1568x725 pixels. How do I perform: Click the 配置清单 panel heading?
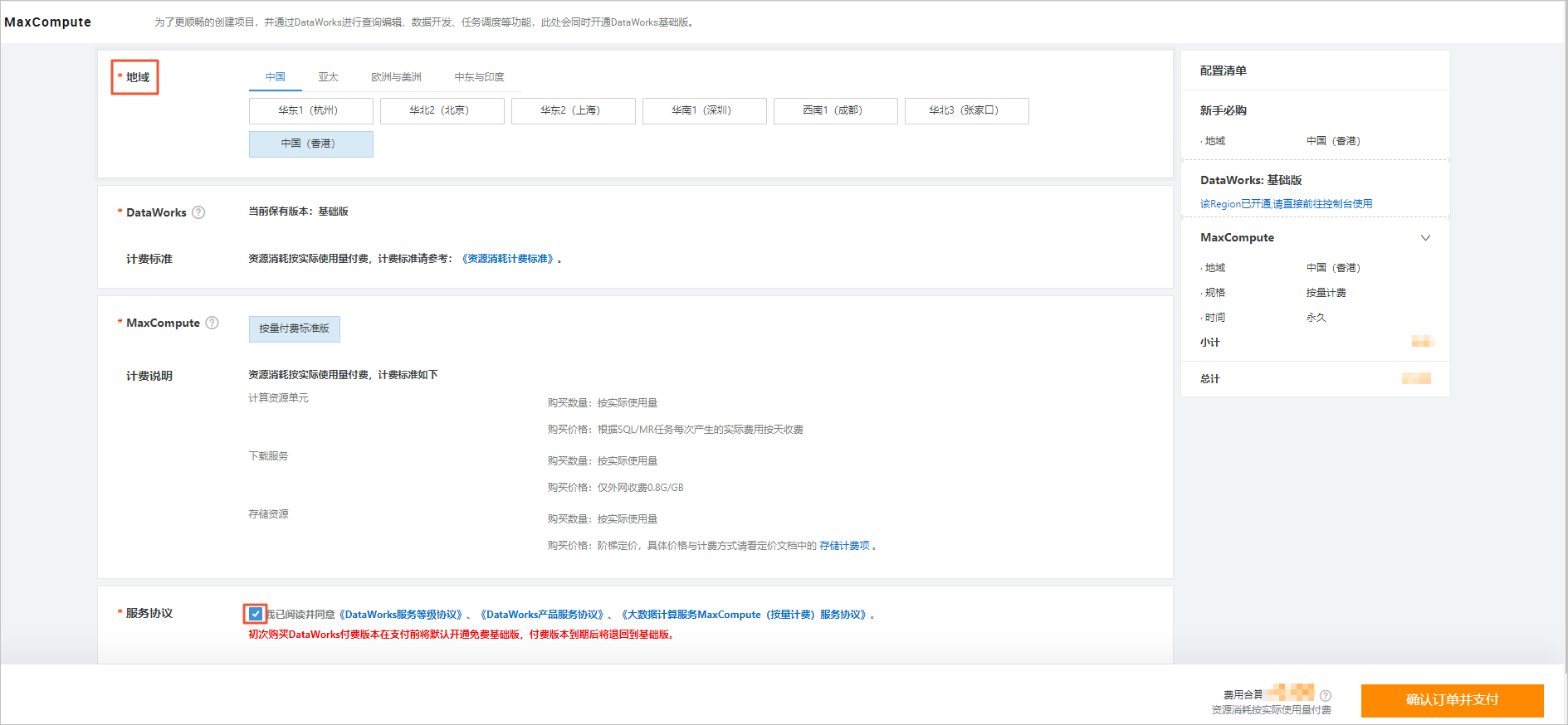tap(1224, 71)
